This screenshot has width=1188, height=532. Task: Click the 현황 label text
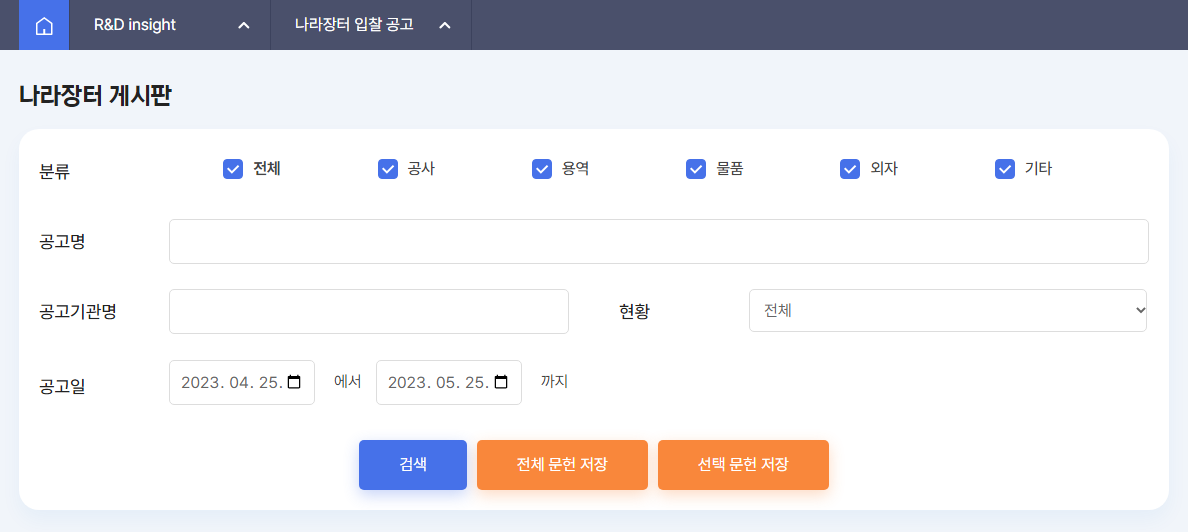(634, 311)
